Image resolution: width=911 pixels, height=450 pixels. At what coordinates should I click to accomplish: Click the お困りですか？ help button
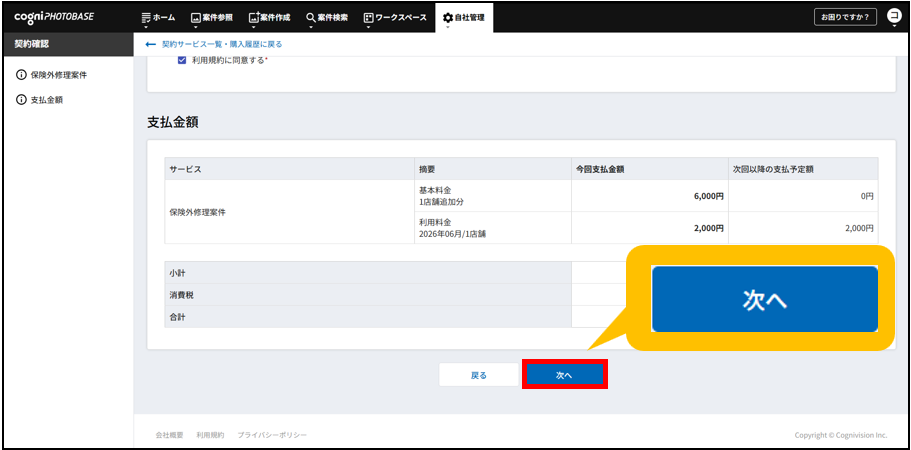(845, 17)
